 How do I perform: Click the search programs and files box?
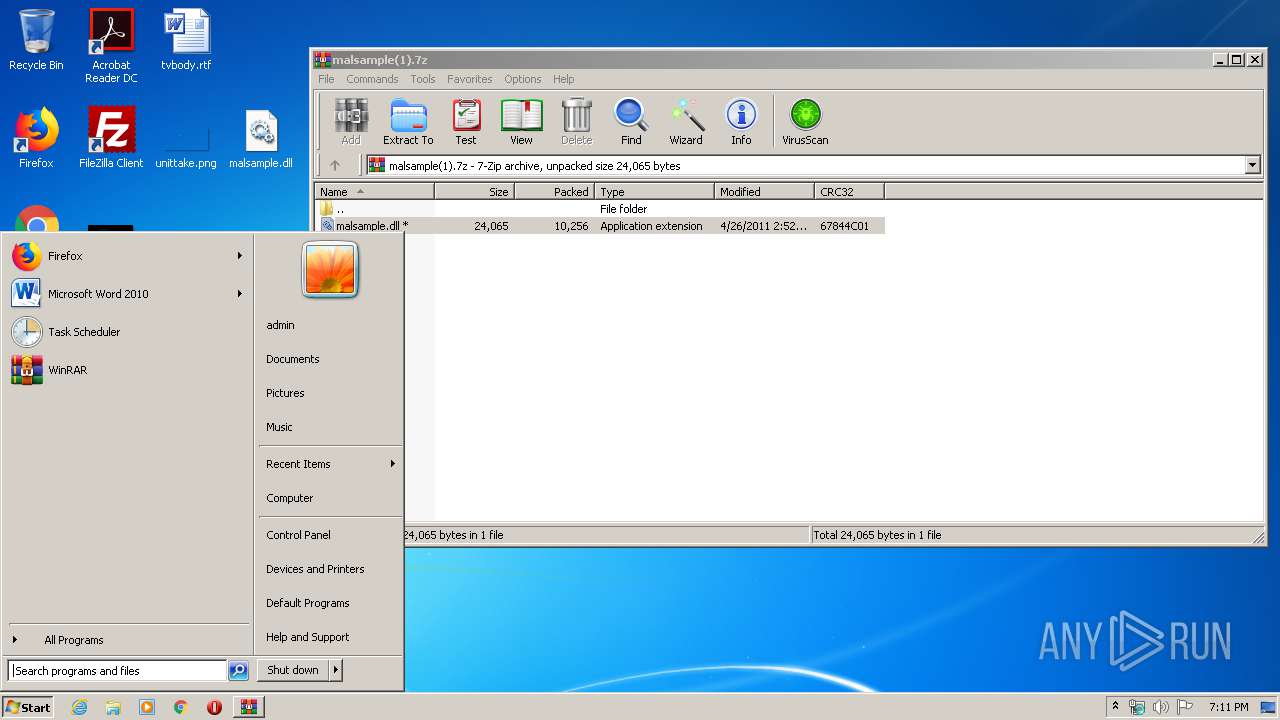coord(117,671)
